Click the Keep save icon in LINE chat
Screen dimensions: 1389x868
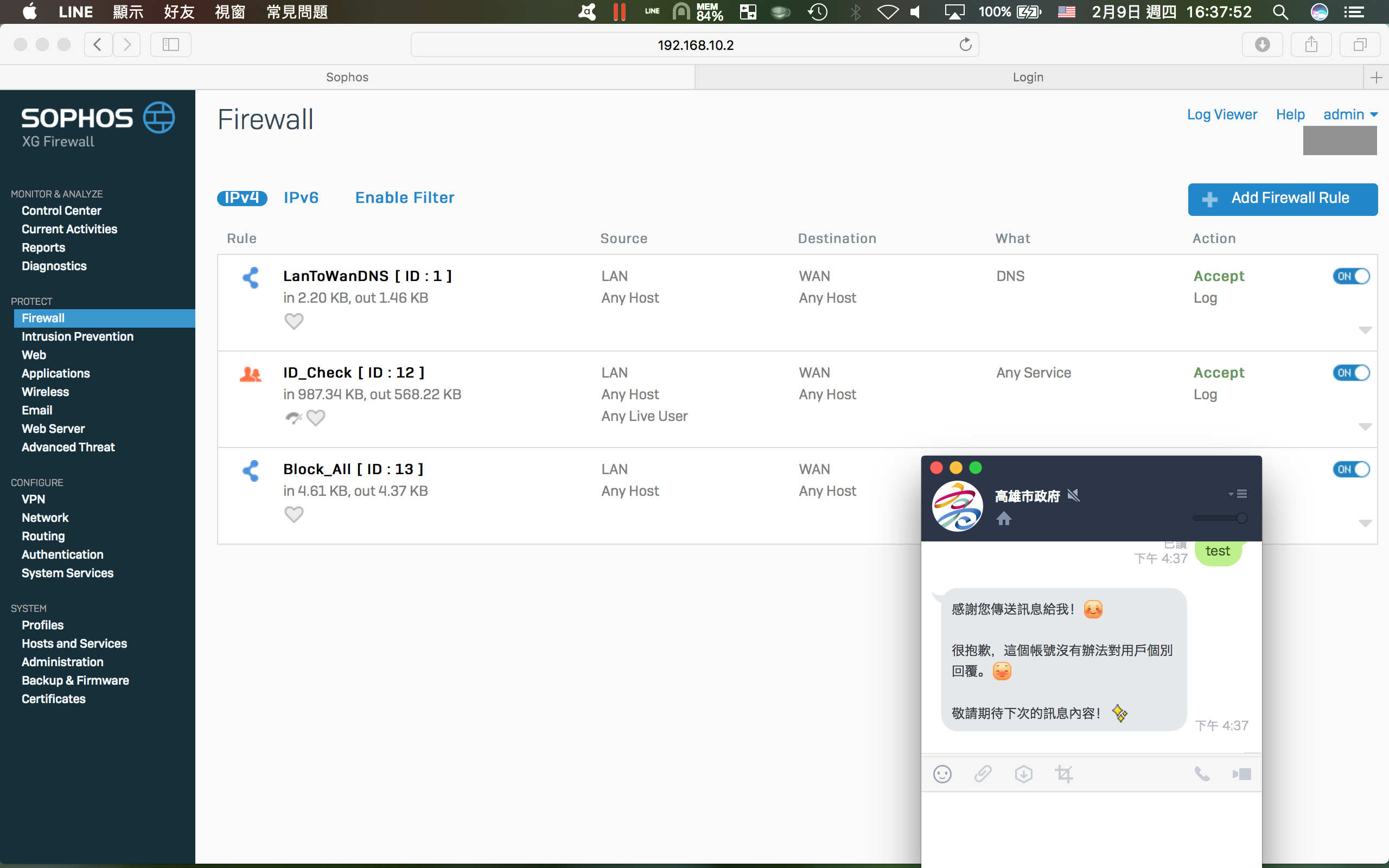pos(1023,774)
